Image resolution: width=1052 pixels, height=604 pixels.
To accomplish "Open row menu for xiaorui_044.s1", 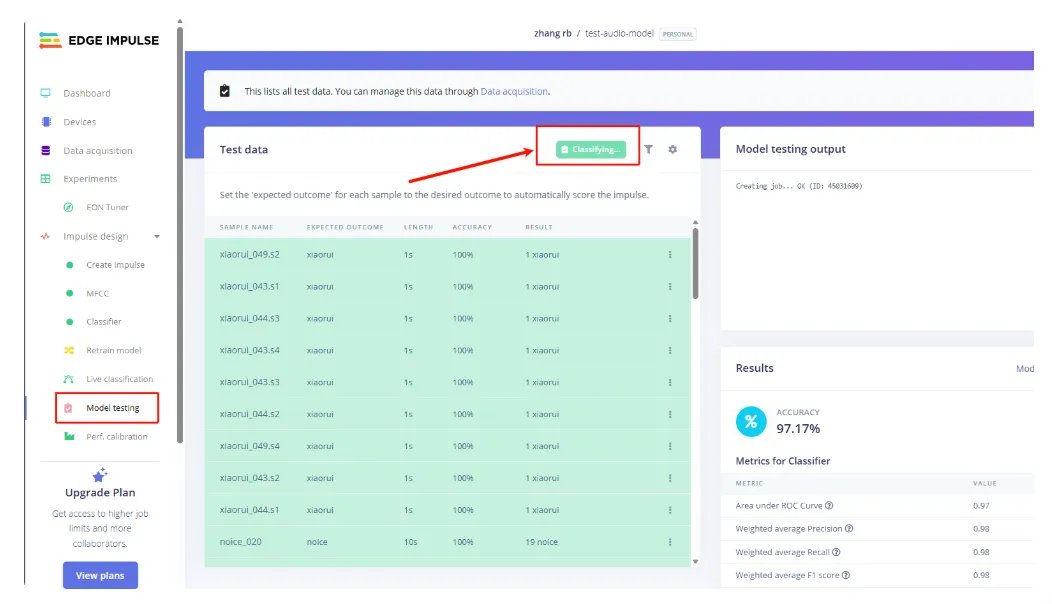I will coord(670,510).
